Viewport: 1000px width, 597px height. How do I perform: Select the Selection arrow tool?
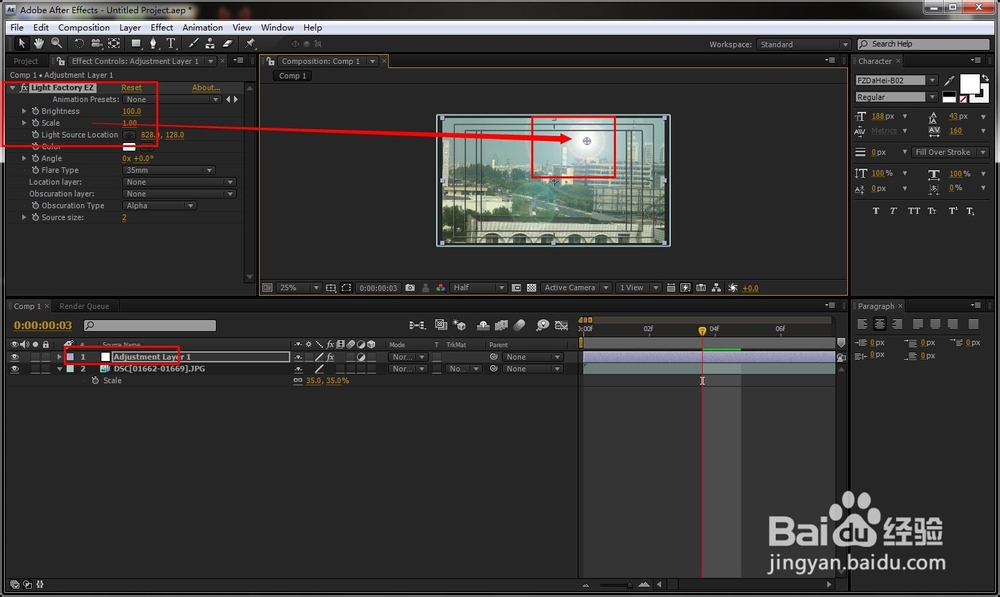click(21, 43)
